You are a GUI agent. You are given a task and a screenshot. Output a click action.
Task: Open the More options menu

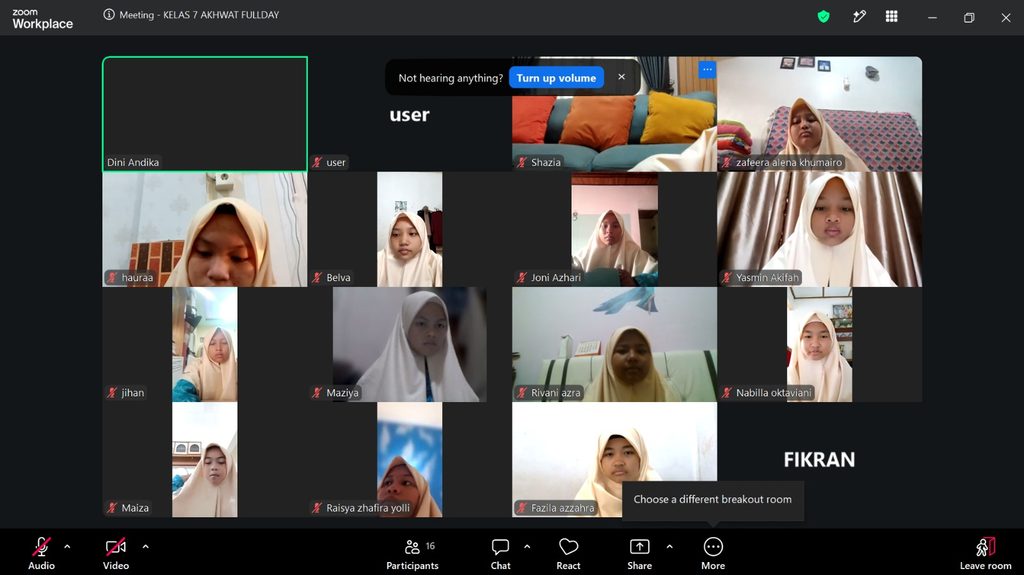(x=713, y=553)
